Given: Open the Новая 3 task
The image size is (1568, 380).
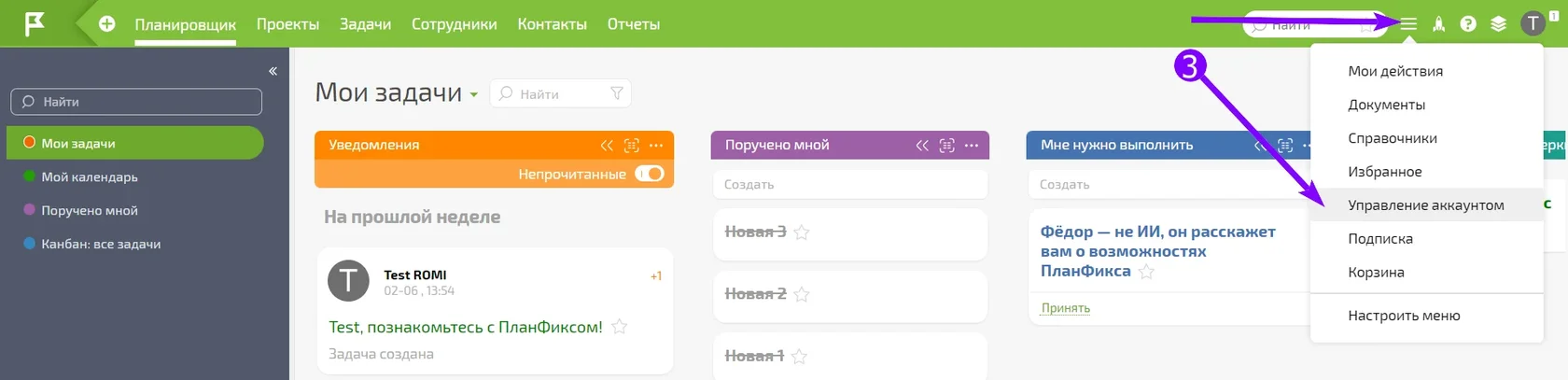Looking at the screenshot, I should tap(755, 232).
